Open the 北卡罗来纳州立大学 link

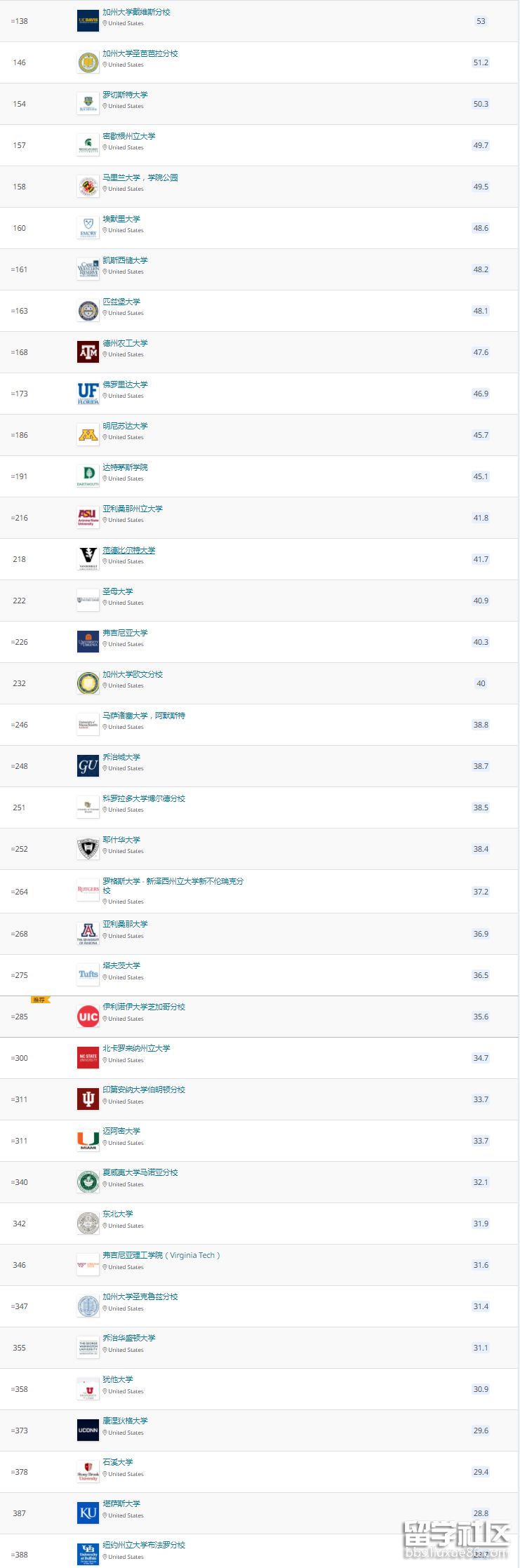pos(136,1048)
